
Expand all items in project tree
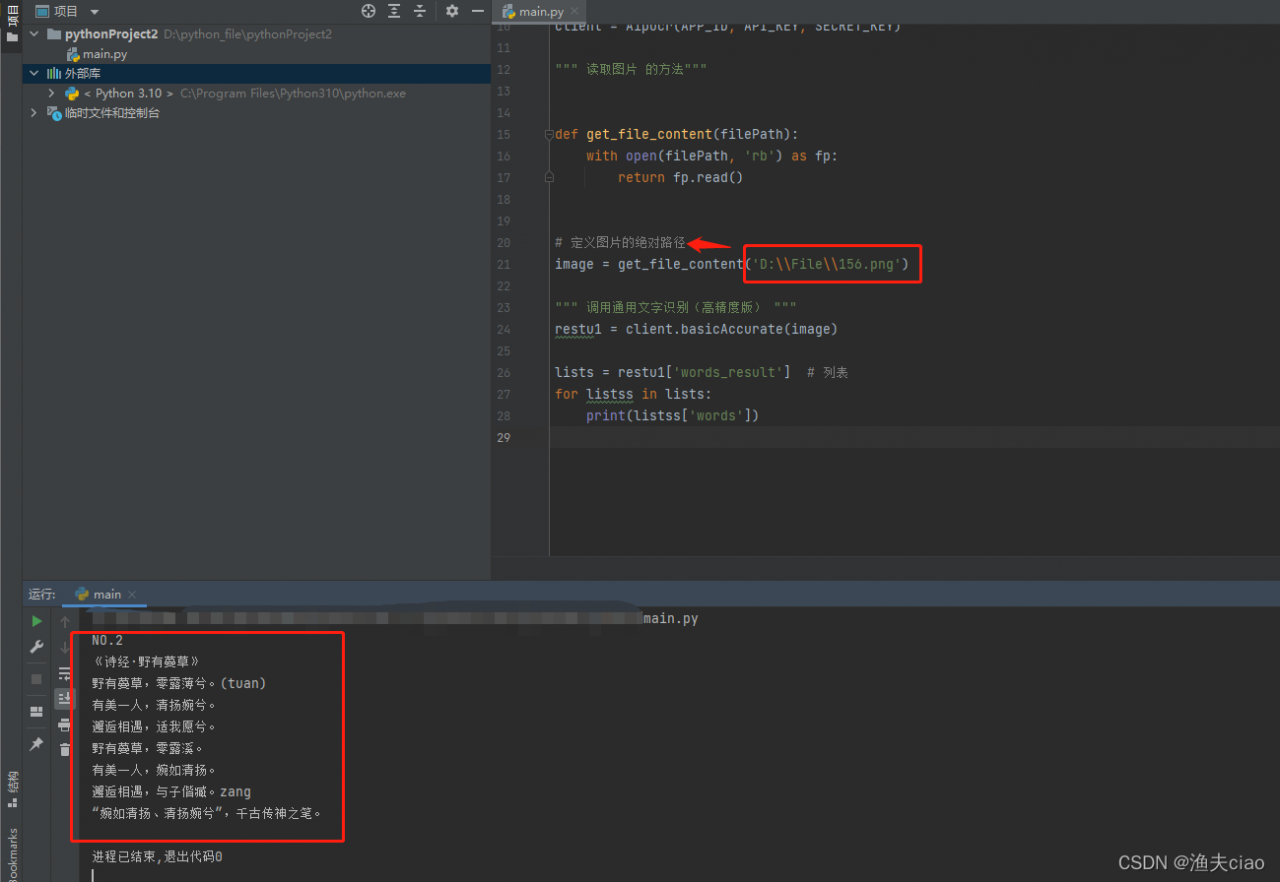394,11
